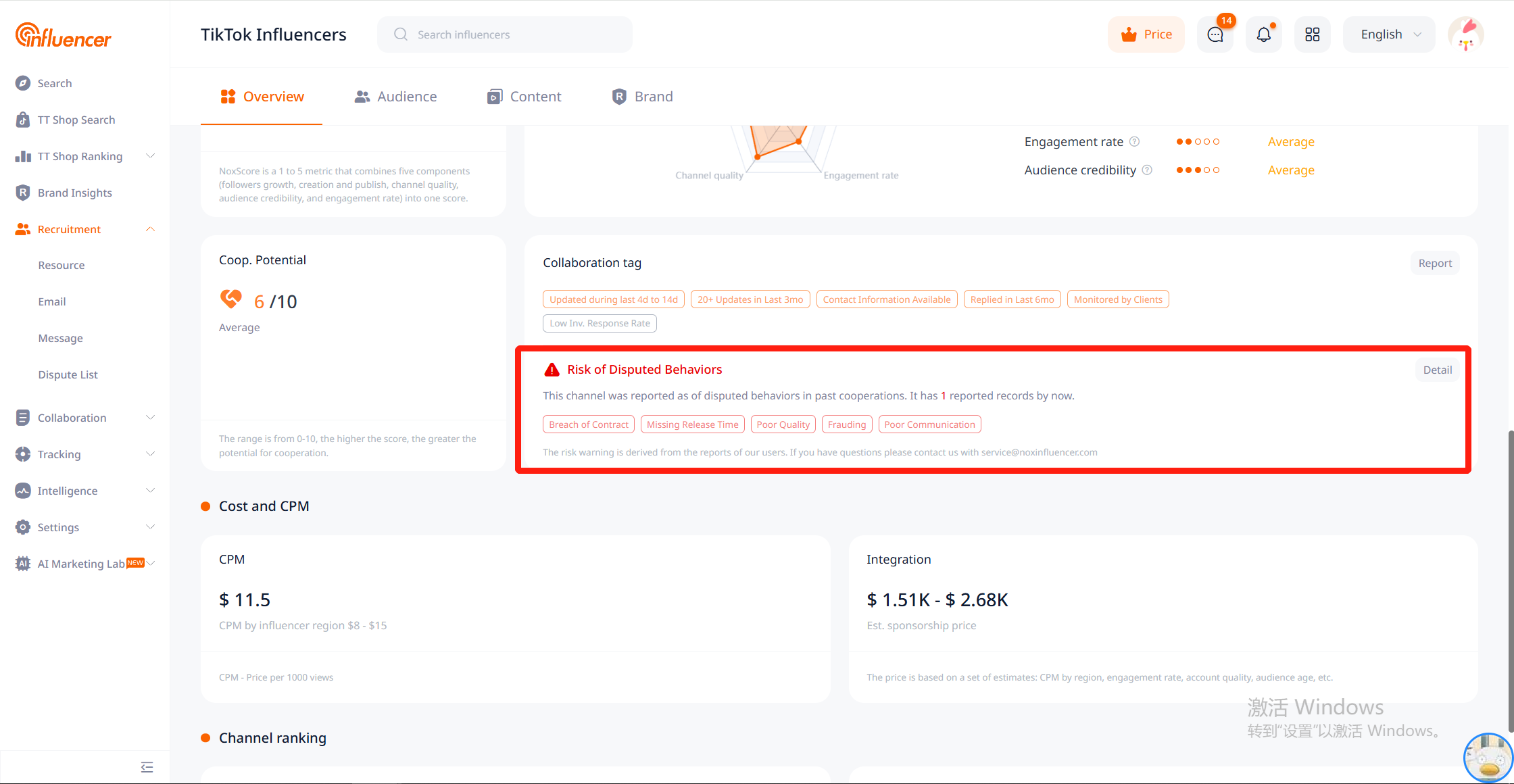Viewport: 1514px width, 784px height.
Task: Switch to the Brand tab
Action: pyautogui.click(x=643, y=97)
